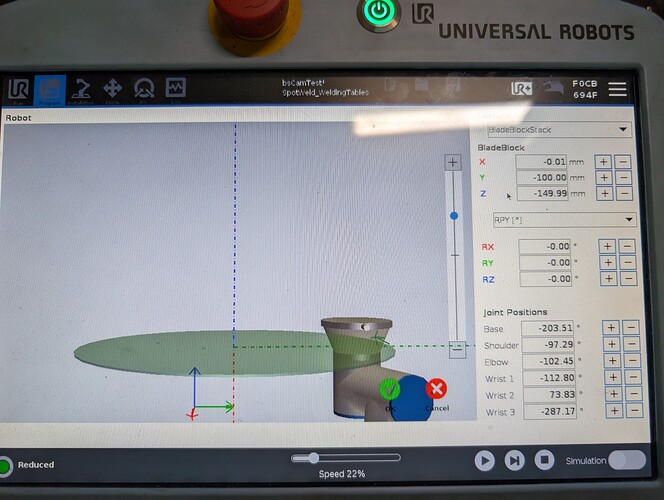This screenshot has height=500, width=664.
Task: Edit the Elbow joint value -102.45
Action: pyautogui.click(x=549, y=361)
